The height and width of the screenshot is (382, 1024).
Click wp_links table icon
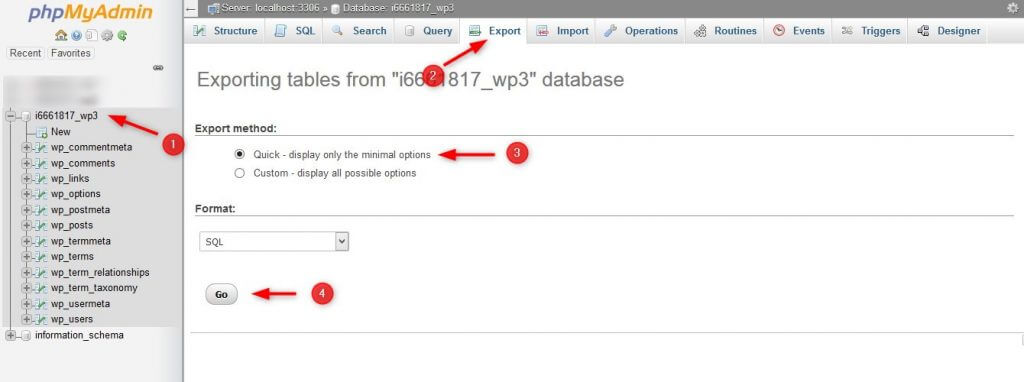point(41,179)
